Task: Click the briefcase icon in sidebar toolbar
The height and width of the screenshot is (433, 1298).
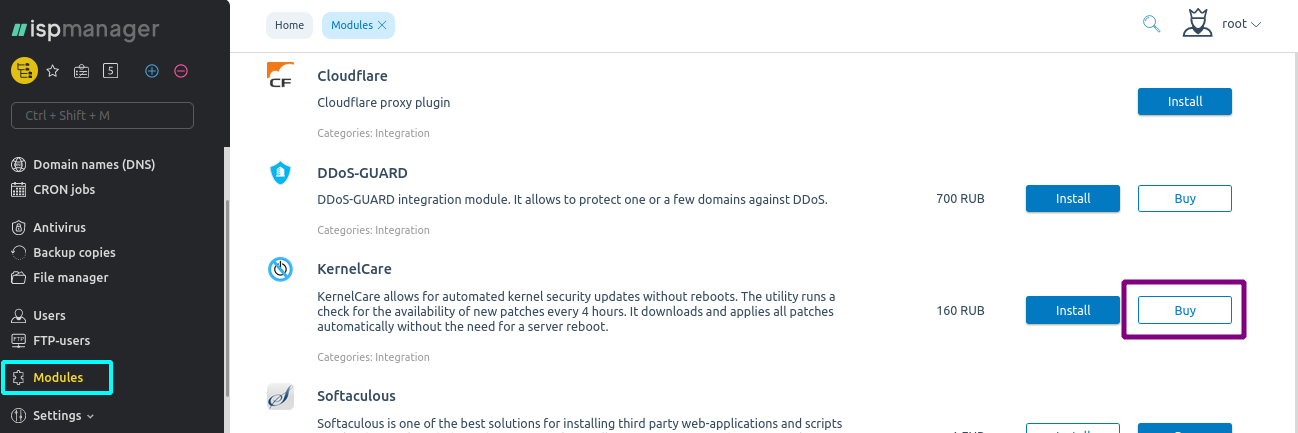Action: tap(82, 71)
